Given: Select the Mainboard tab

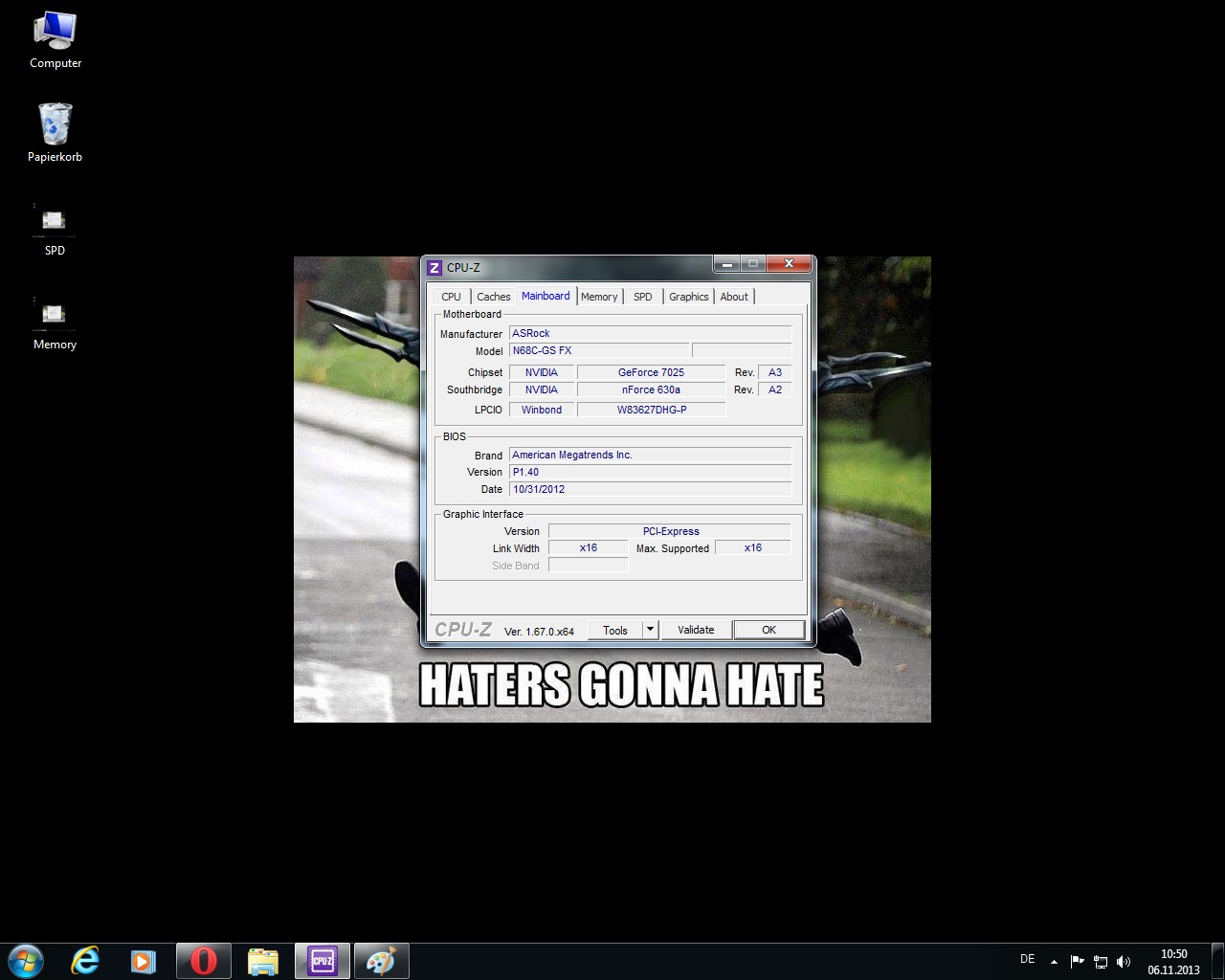Looking at the screenshot, I should (x=546, y=296).
